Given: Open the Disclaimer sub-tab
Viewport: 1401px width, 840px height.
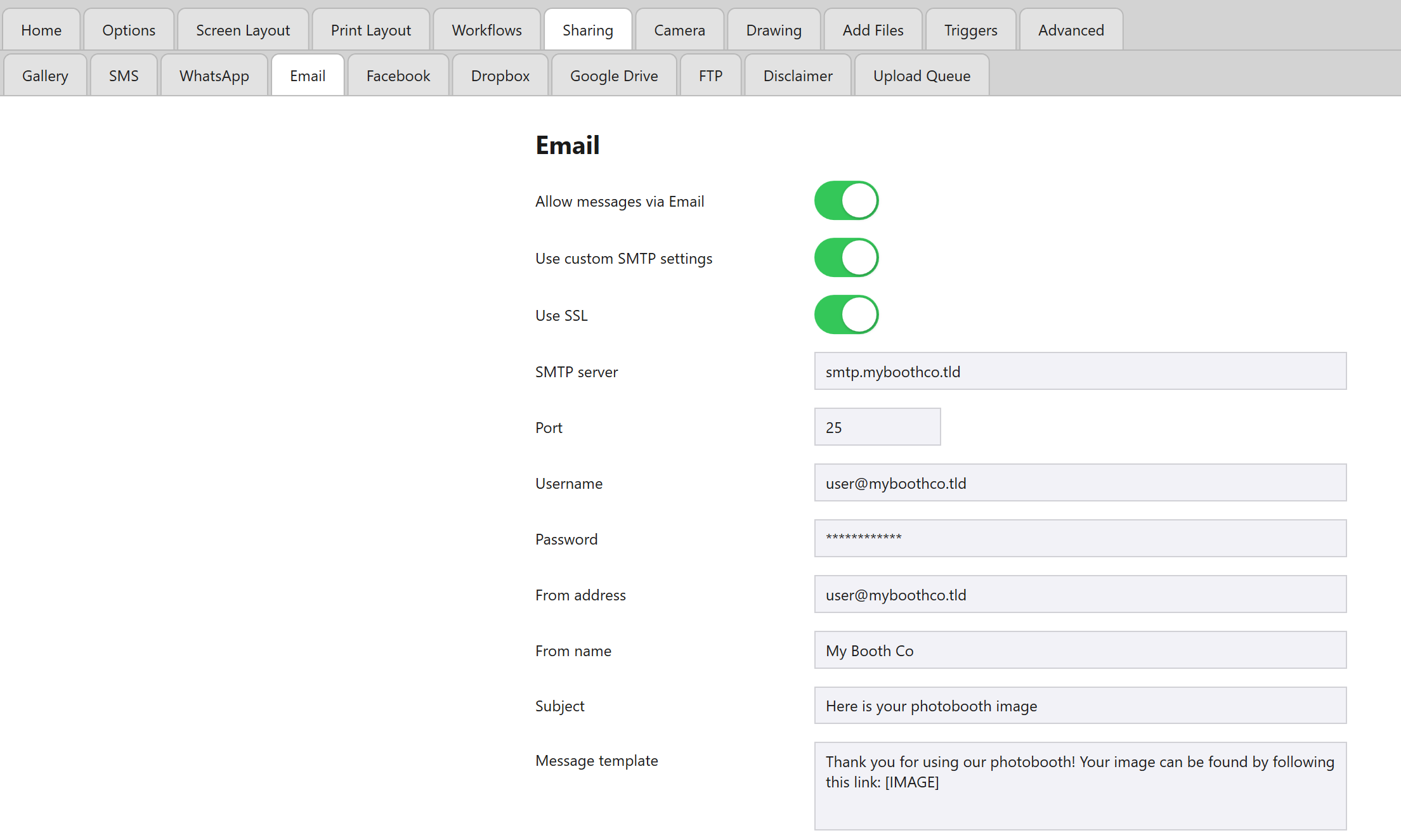Looking at the screenshot, I should [798, 75].
